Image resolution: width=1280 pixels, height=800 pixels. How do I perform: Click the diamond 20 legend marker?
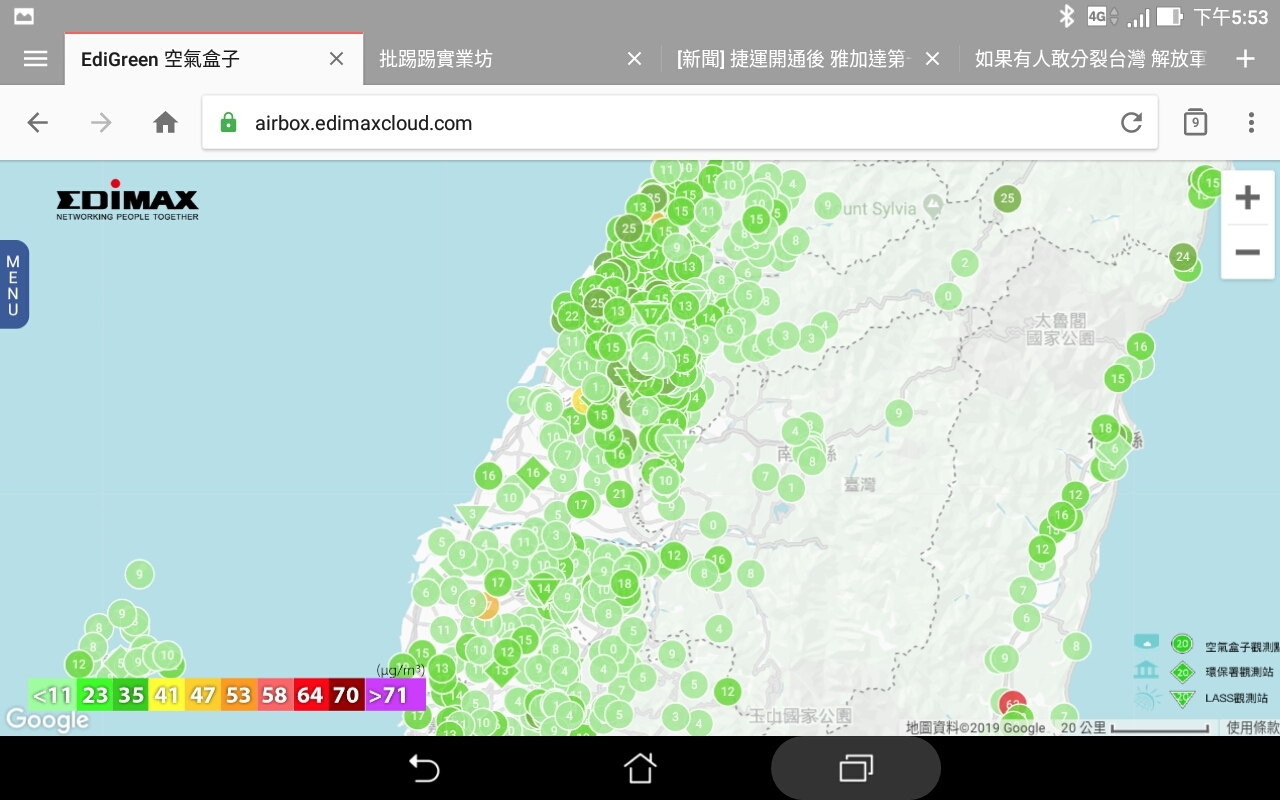click(x=1182, y=671)
